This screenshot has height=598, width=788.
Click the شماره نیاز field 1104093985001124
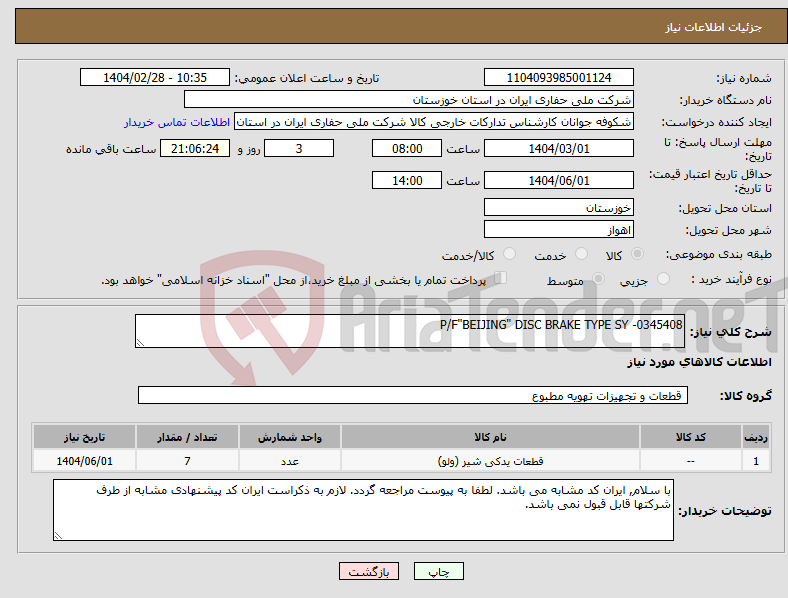(558, 78)
